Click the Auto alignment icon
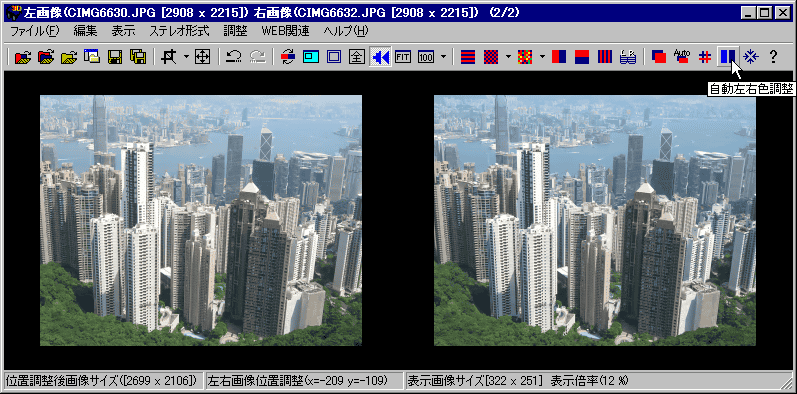 coord(681,57)
